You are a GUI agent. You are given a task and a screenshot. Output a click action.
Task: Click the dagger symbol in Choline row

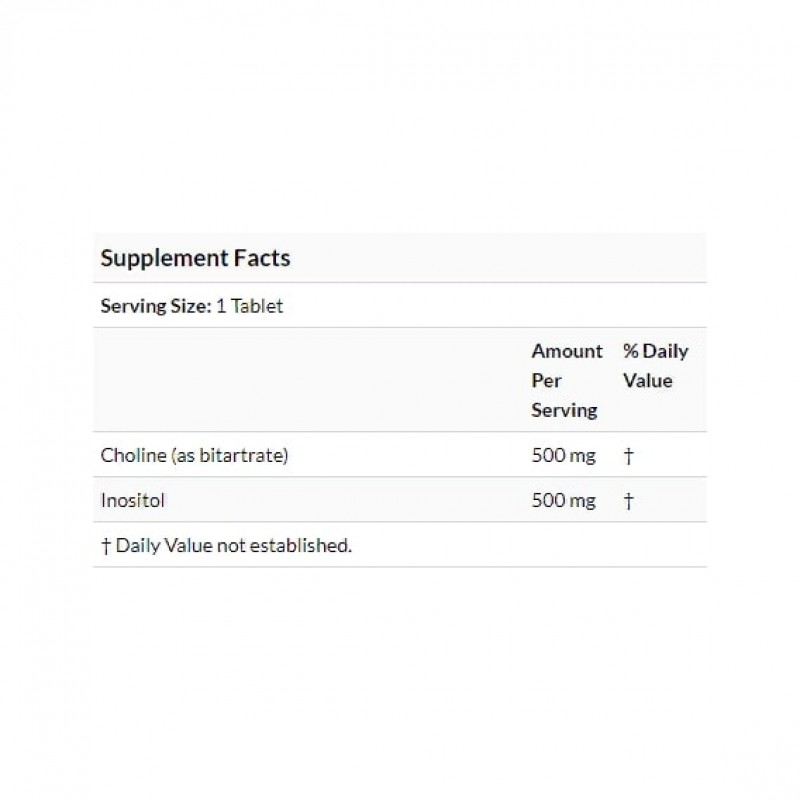click(x=628, y=456)
